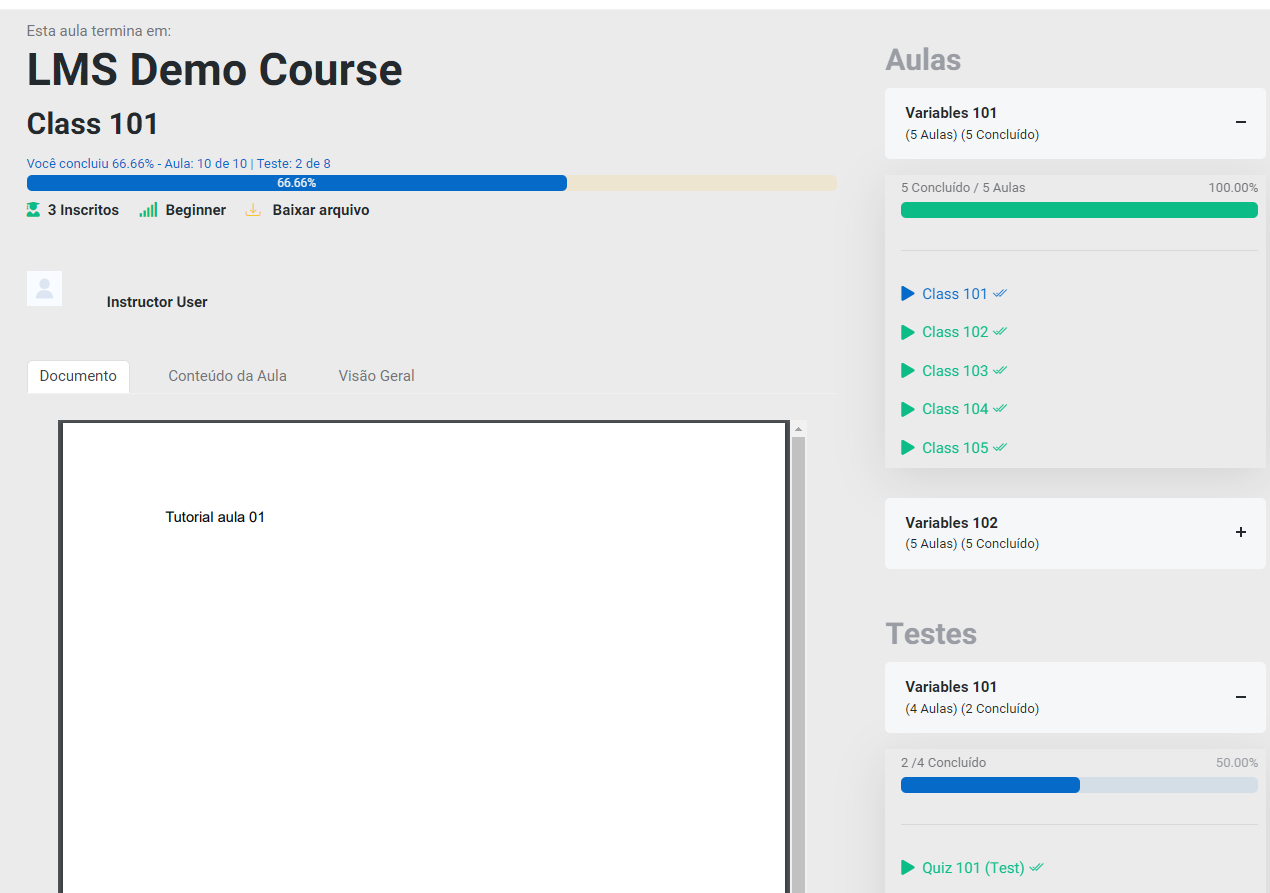Click the download icon for Baixar arquivo

pyautogui.click(x=253, y=210)
